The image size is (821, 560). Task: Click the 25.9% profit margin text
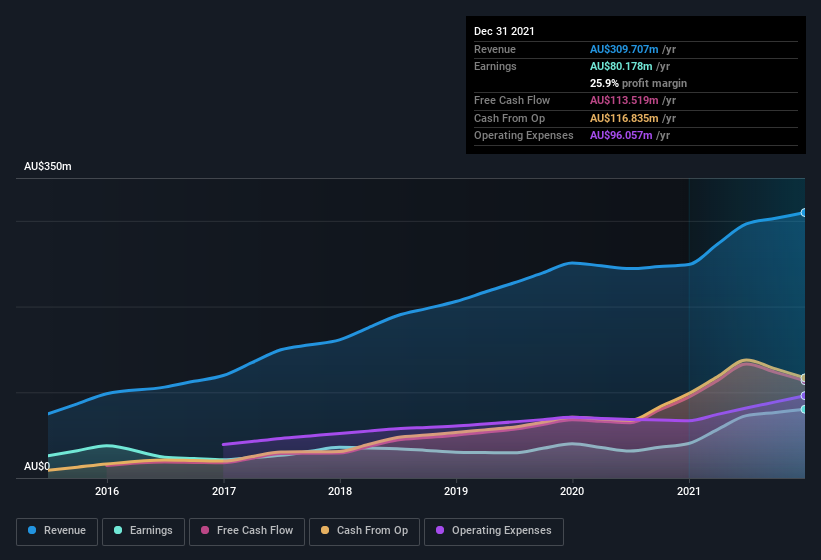click(638, 83)
